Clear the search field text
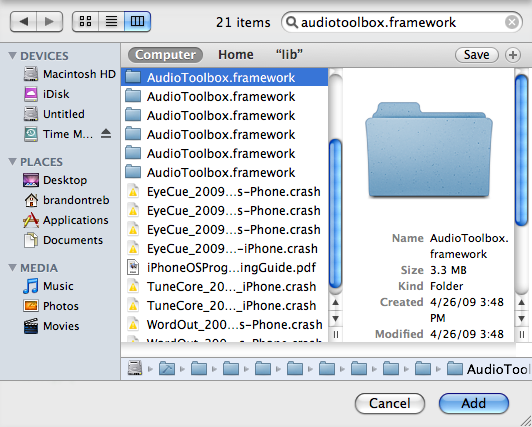532x427 pixels. [512, 22]
